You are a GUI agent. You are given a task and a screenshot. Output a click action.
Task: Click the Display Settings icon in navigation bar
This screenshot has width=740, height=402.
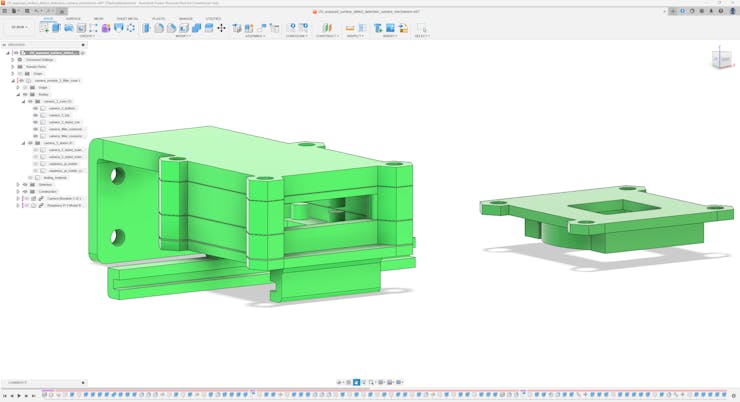coord(381,382)
